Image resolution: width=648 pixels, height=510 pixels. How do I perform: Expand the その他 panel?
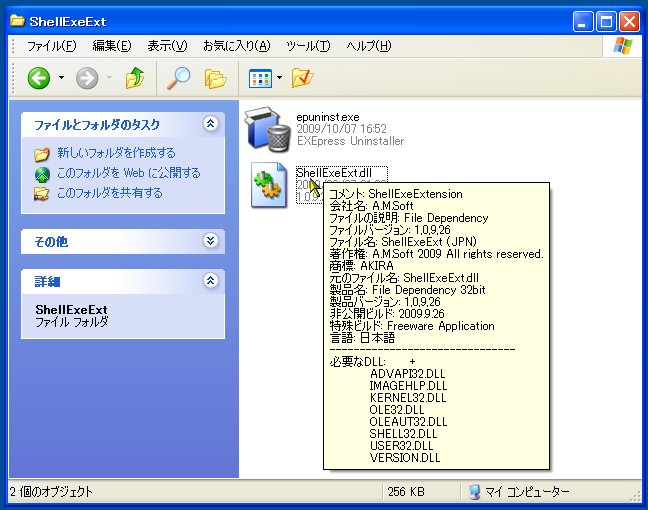211,241
